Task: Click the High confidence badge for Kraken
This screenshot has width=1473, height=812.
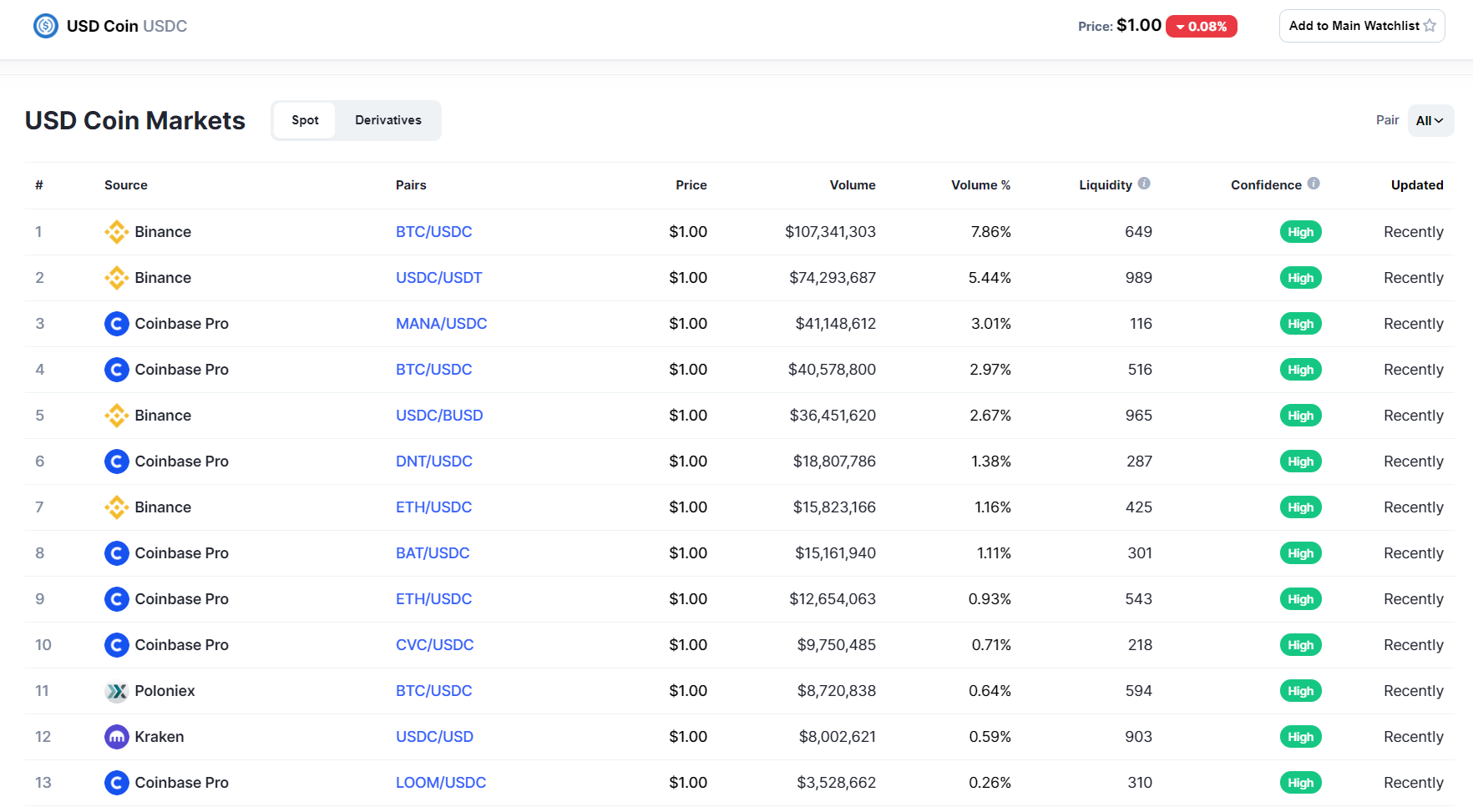Action: [1301, 737]
